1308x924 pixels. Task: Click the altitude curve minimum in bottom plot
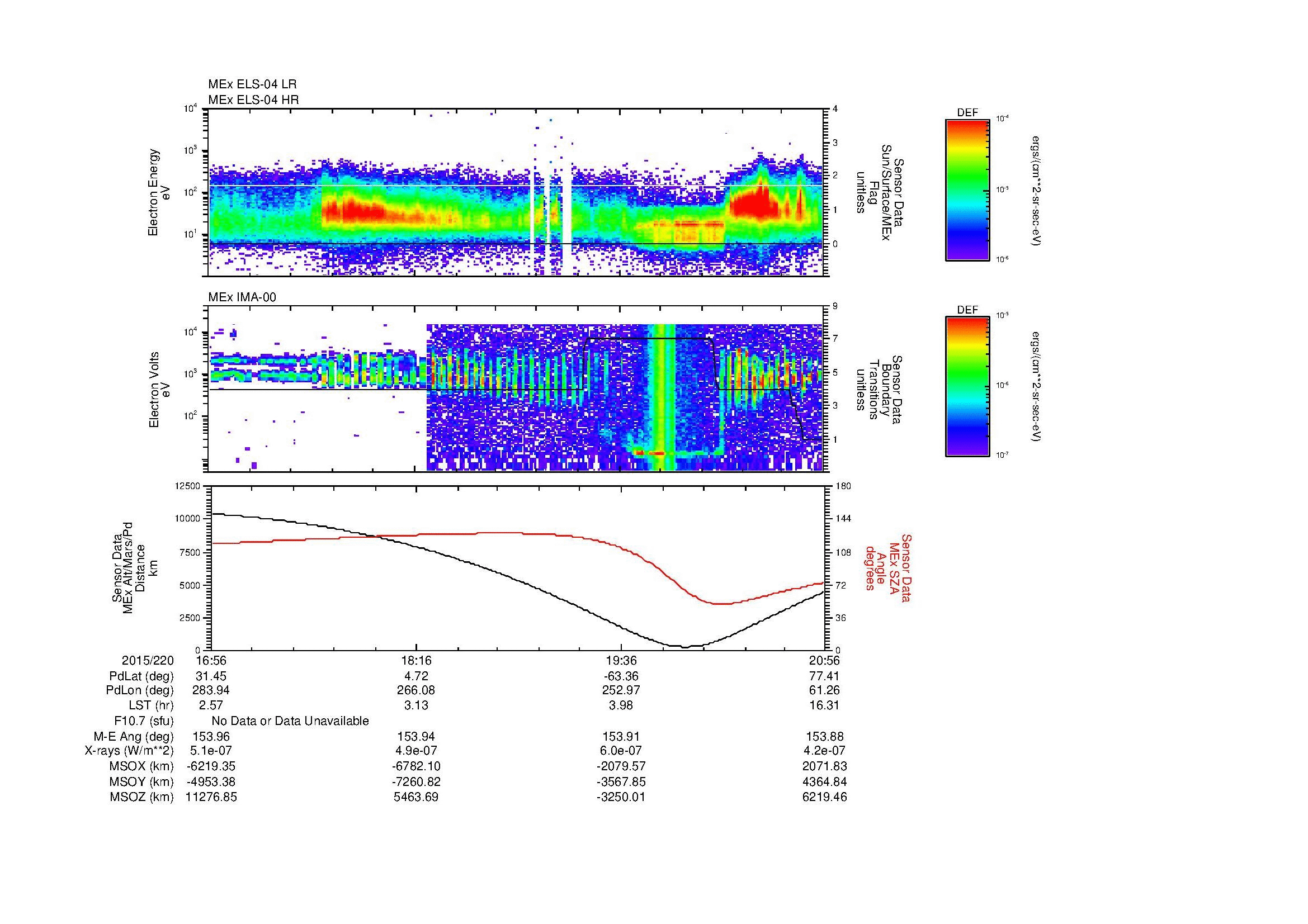coord(686,647)
